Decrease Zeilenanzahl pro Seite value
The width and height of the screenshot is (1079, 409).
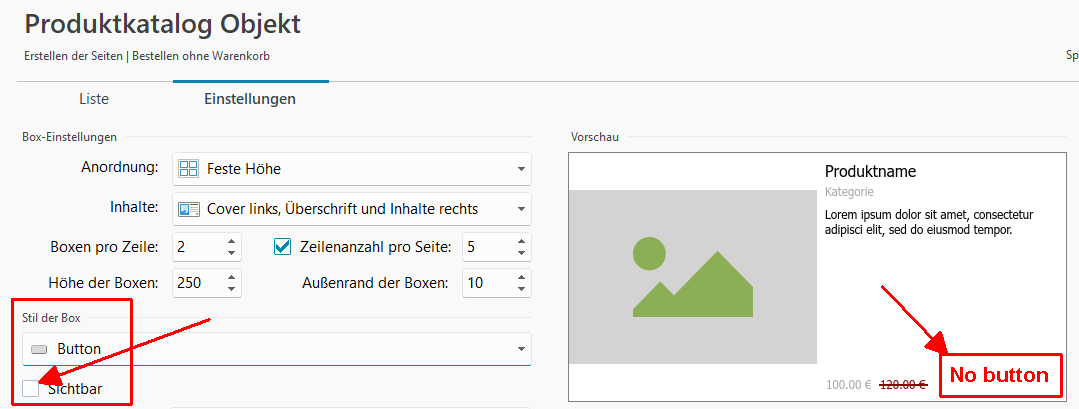point(520,252)
